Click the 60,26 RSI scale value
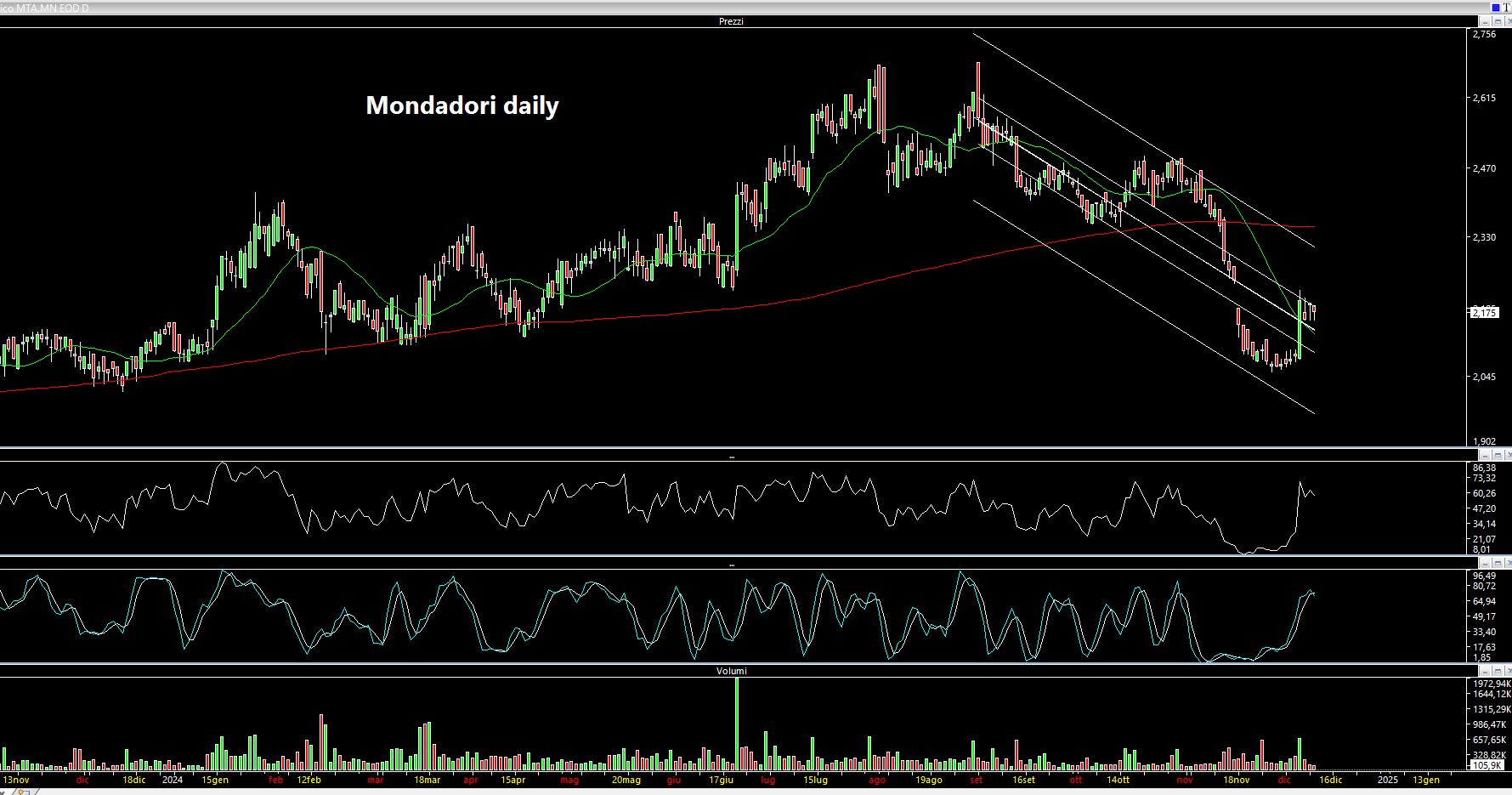 click(x=1484, y=493)
